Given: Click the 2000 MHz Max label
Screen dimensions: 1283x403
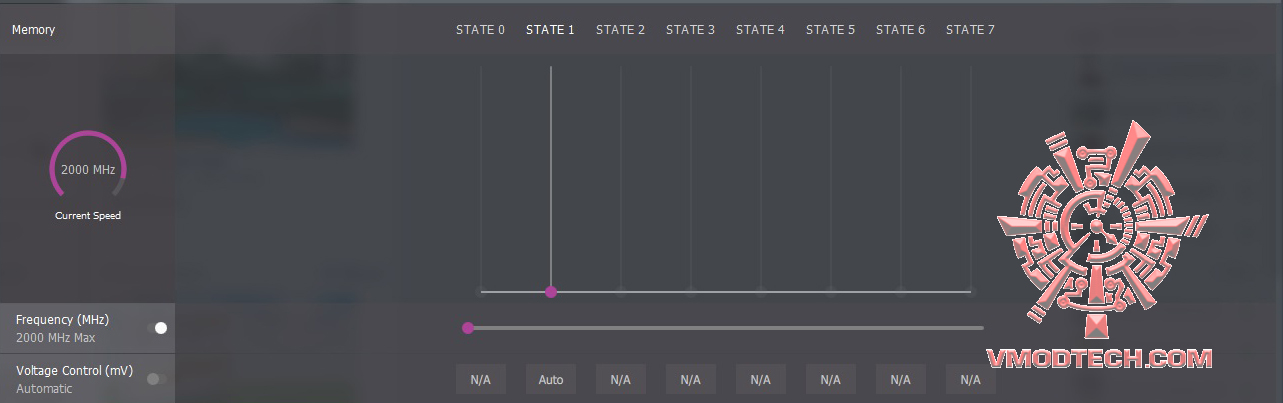Looking at the screenshot, I should coord(55,338).
